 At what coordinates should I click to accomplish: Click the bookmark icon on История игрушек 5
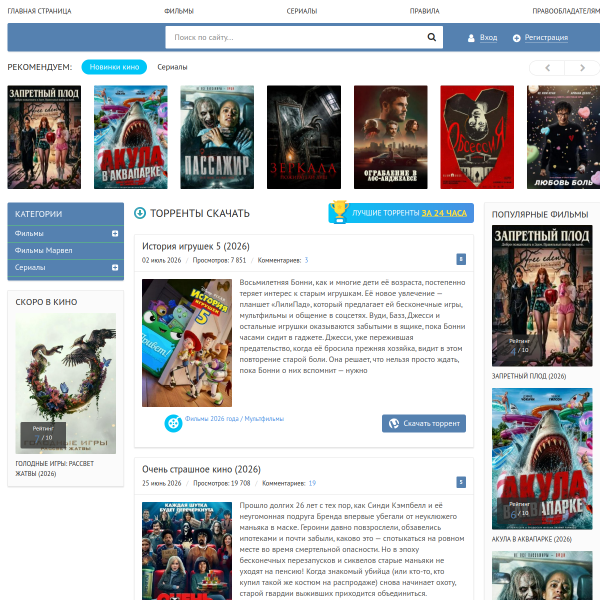tap(461, 259)
